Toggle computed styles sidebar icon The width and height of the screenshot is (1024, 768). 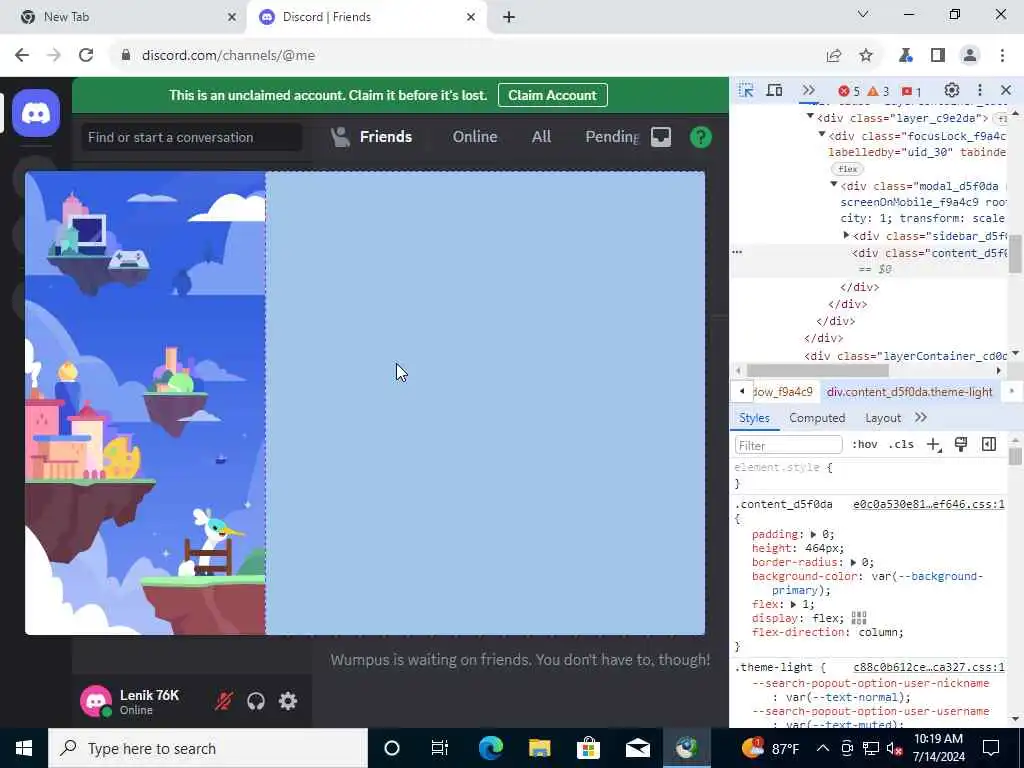point(989,445)
